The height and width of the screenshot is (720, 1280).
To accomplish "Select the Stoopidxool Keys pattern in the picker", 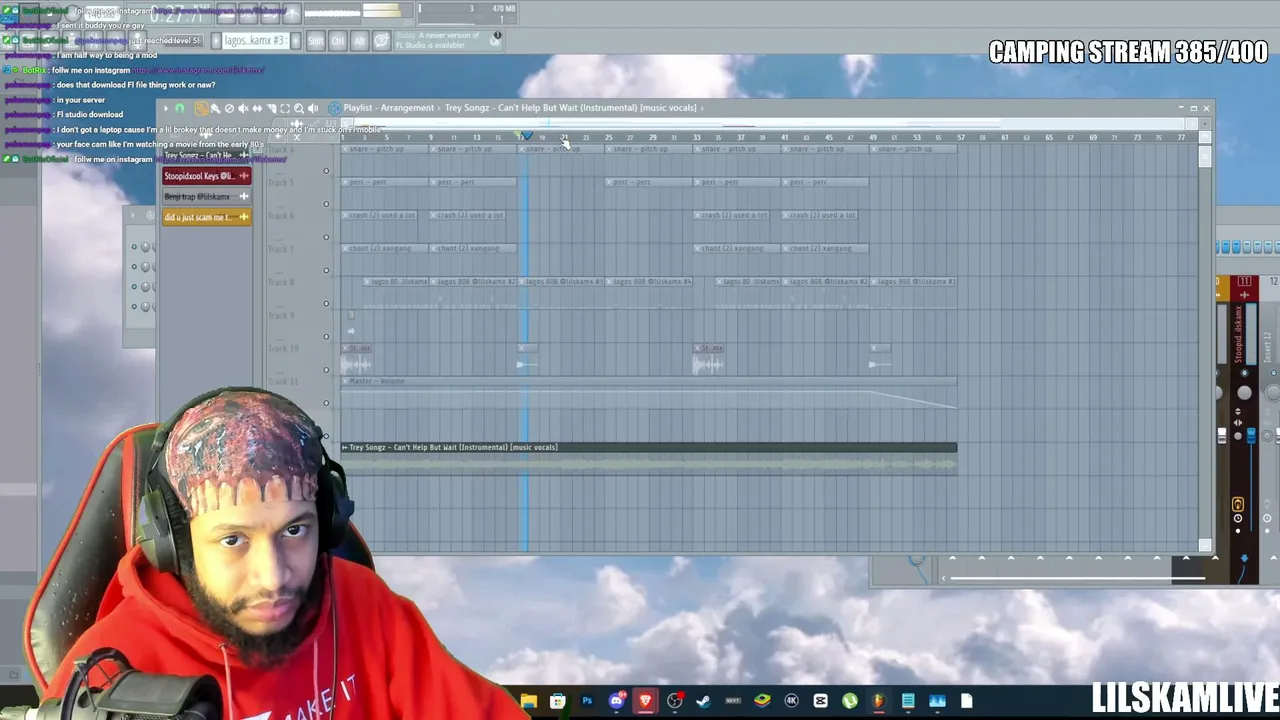I will pos(207,176).
